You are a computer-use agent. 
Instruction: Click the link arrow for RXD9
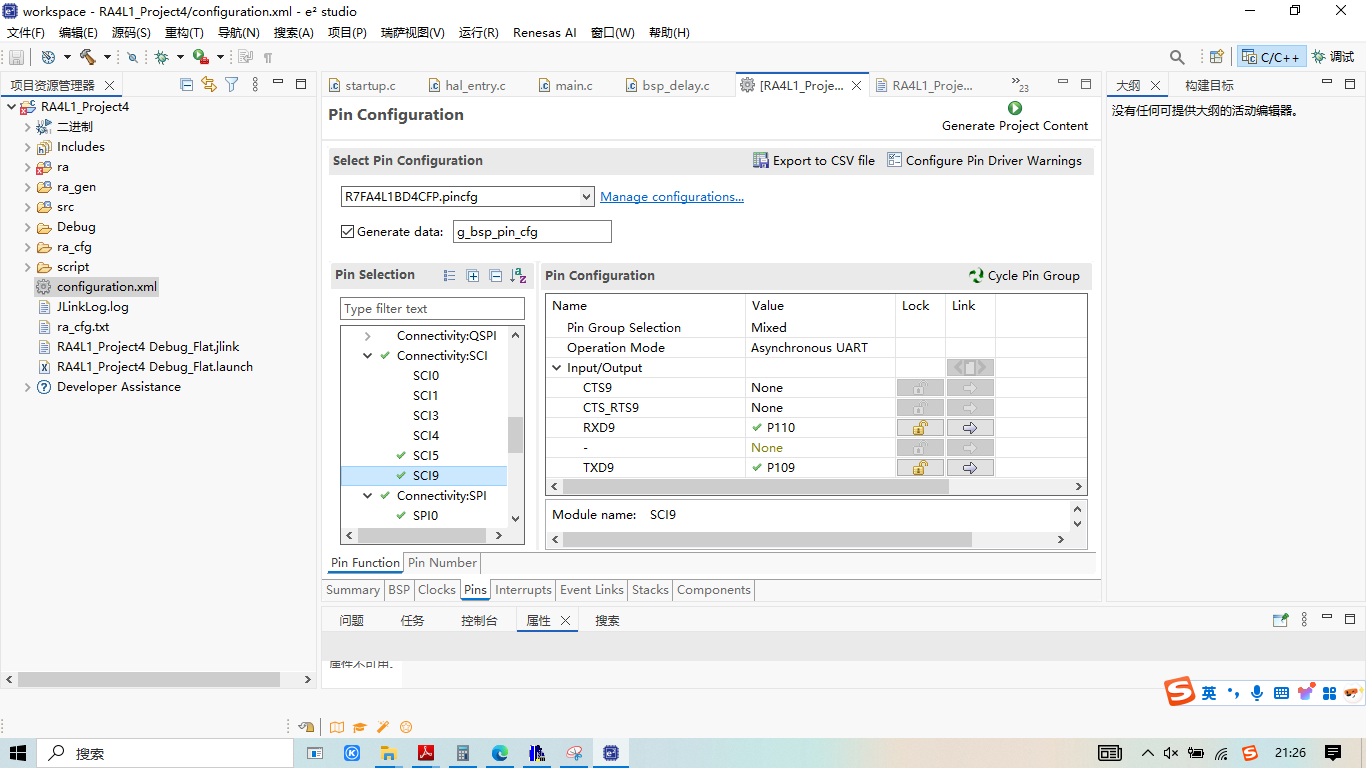pyautogui.click(x=970, y=428)
